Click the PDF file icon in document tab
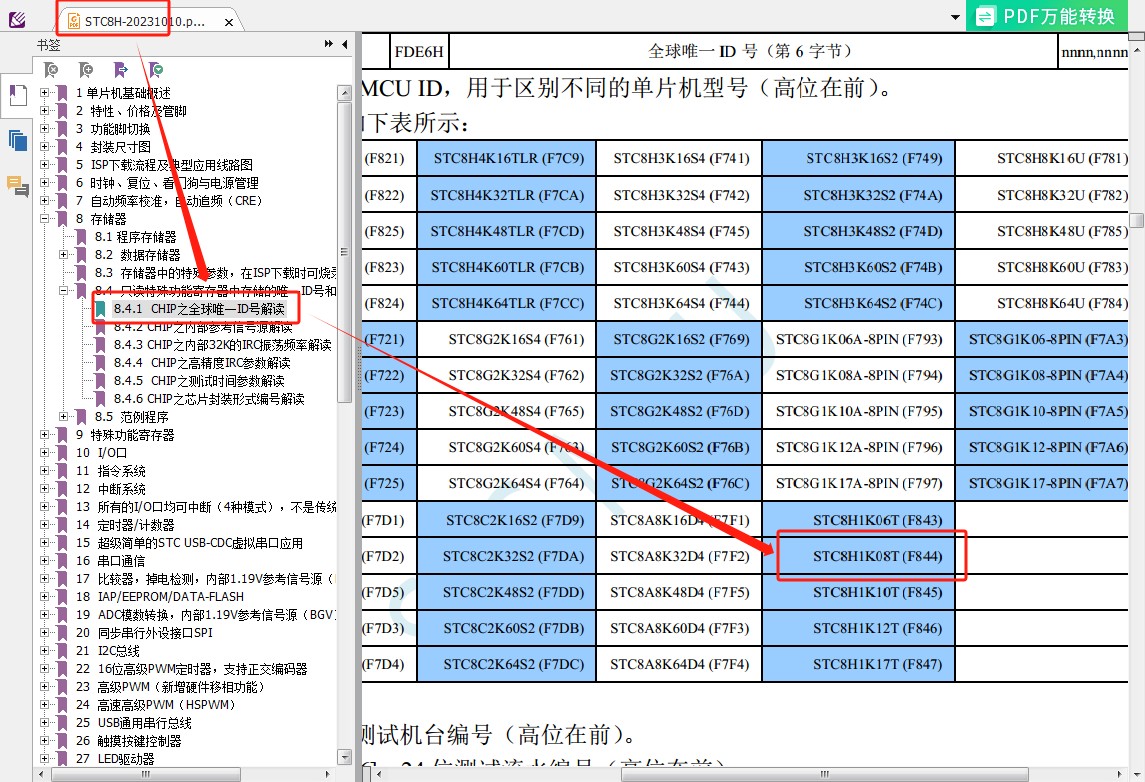Image resolution: width=1145 pixels, height=782 pixels. tap(74, 21)
